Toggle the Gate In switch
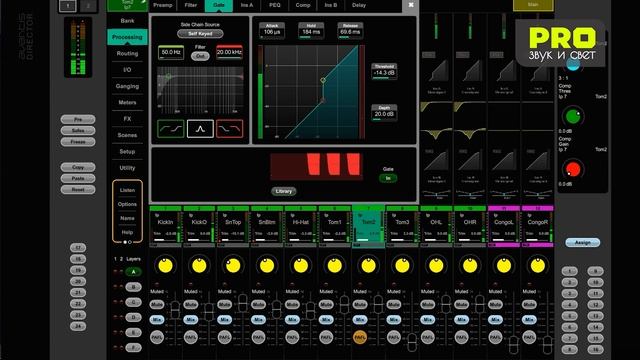Viewport: 640px width, 360px height. pos(388,178)
